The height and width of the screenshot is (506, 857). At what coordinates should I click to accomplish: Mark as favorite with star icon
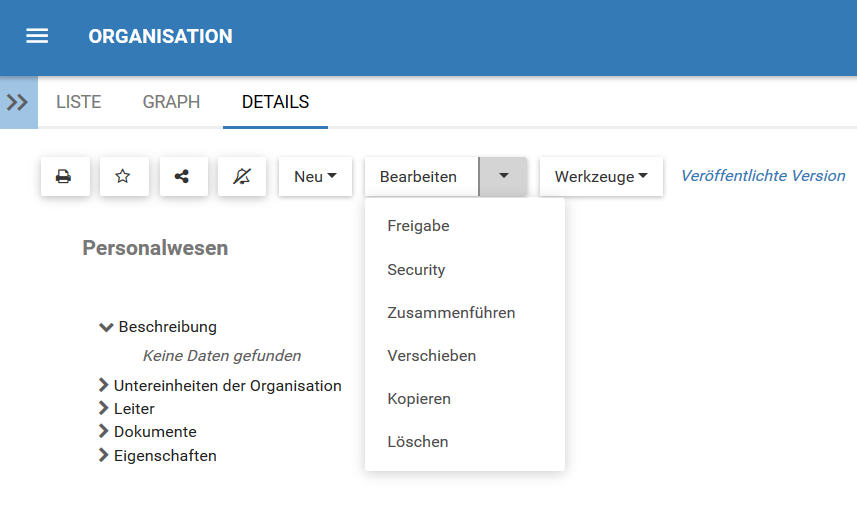coord(123,177)
